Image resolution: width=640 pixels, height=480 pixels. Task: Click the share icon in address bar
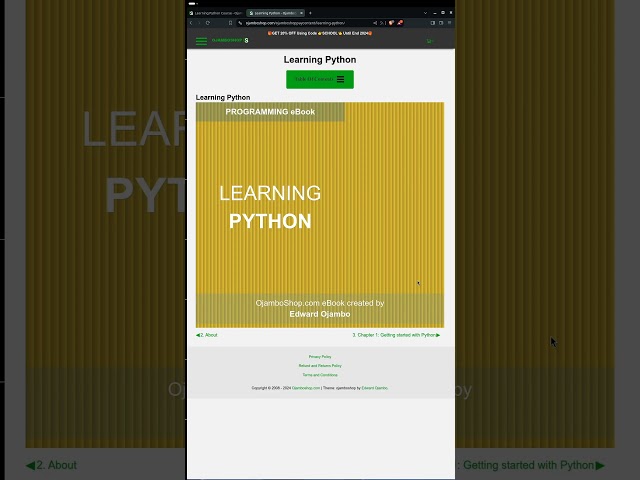point(375,23)
